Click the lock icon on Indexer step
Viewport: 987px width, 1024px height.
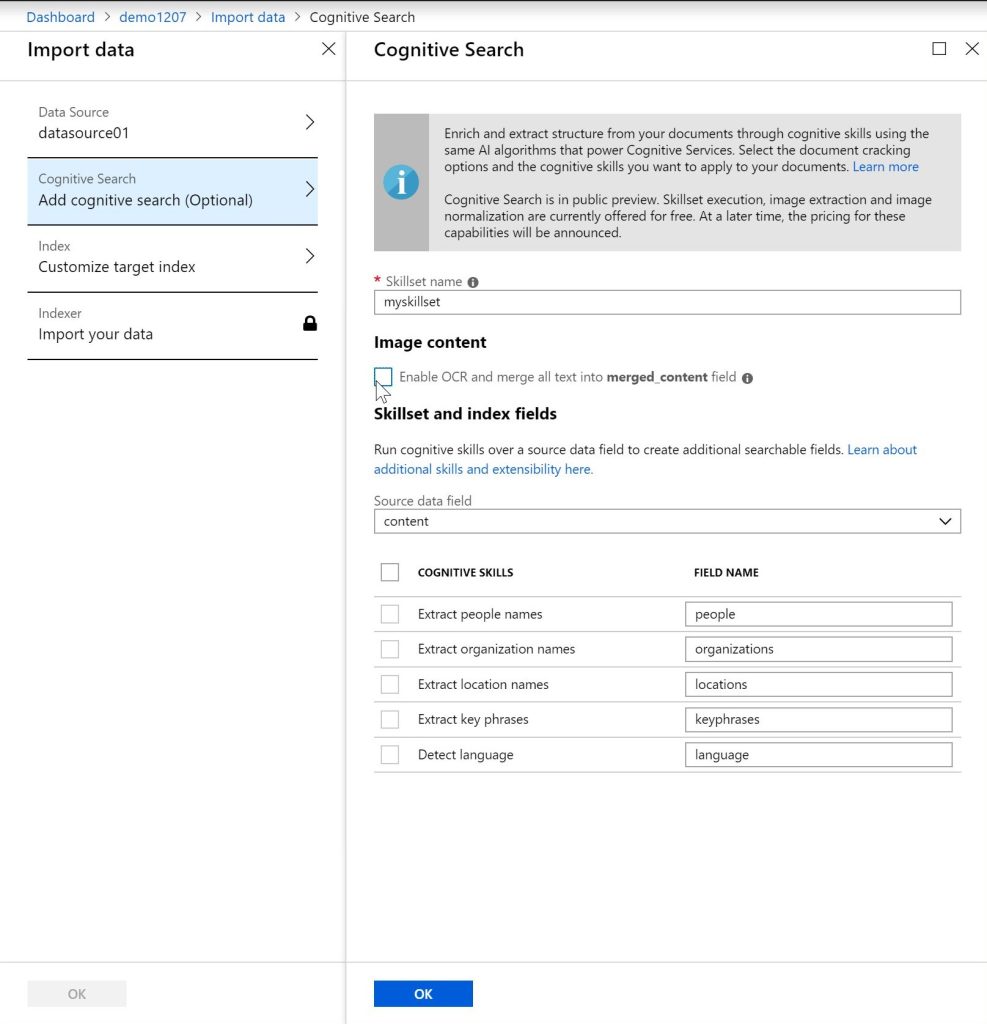coord(310,323)
